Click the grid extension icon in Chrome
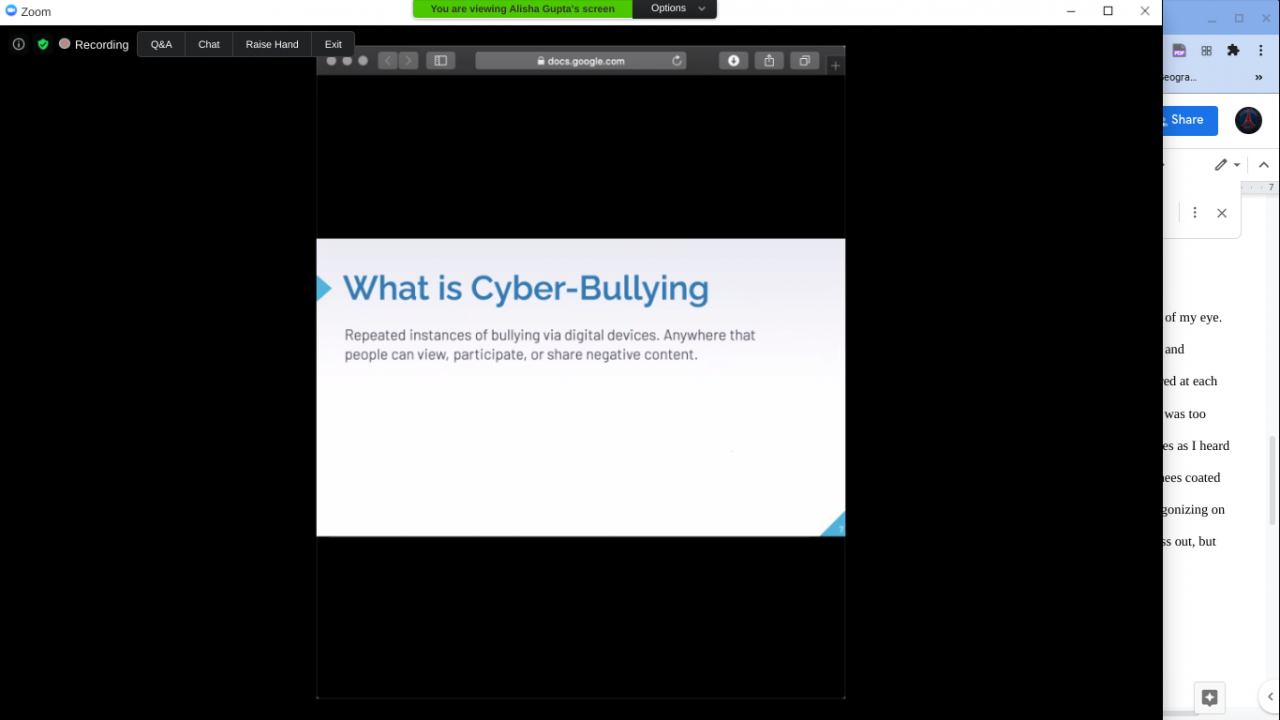 pos(1206,51)
